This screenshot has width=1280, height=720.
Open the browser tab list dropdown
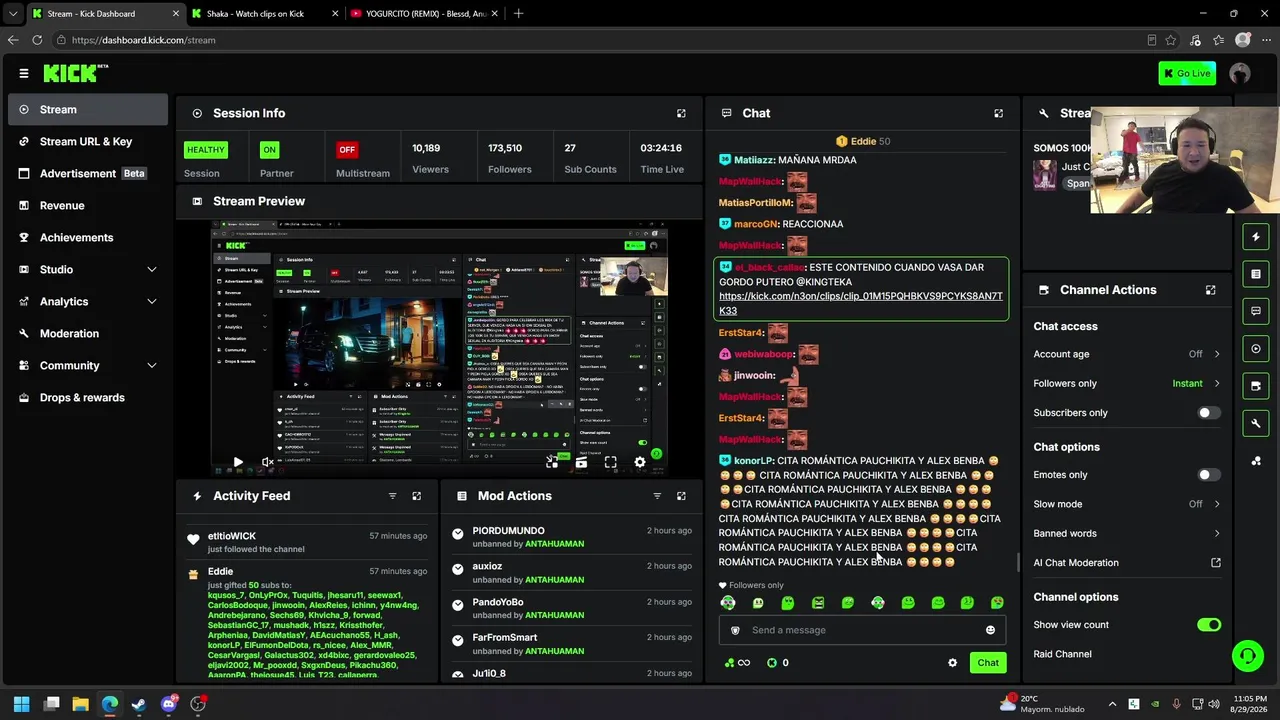coord(13,14)
